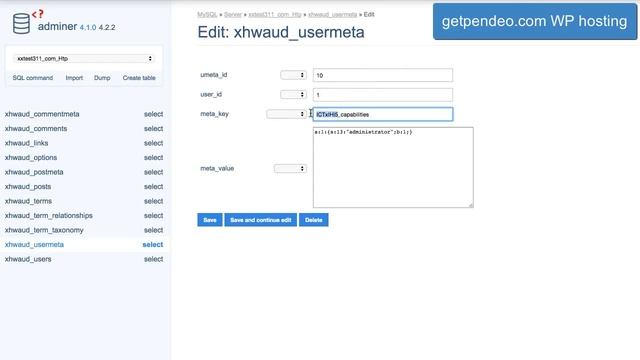640x360 pixels.
Task: Click the umeta_id value field
Action: [x=383, y=75]
